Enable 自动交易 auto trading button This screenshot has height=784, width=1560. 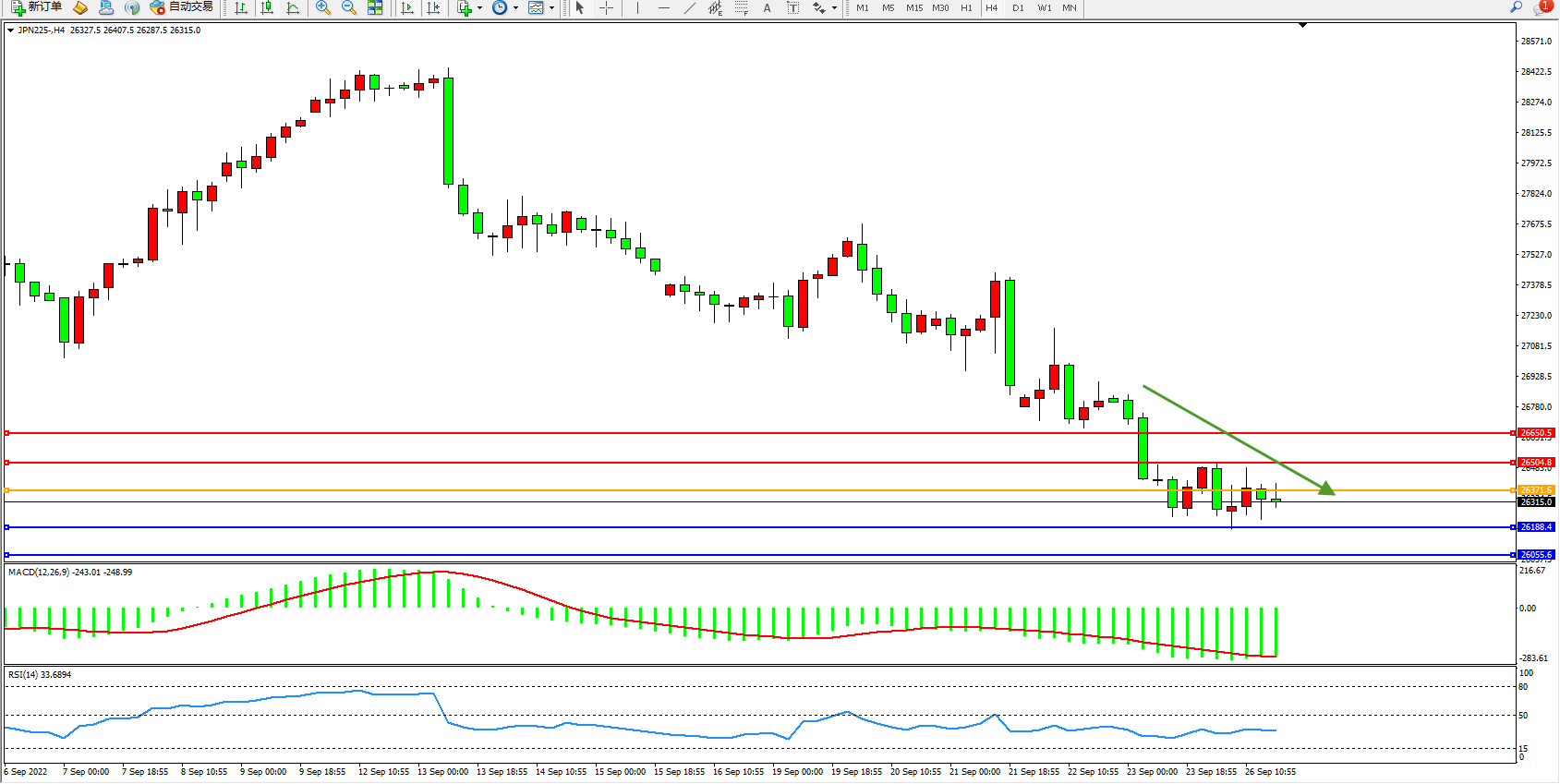[x=182, y=7]
